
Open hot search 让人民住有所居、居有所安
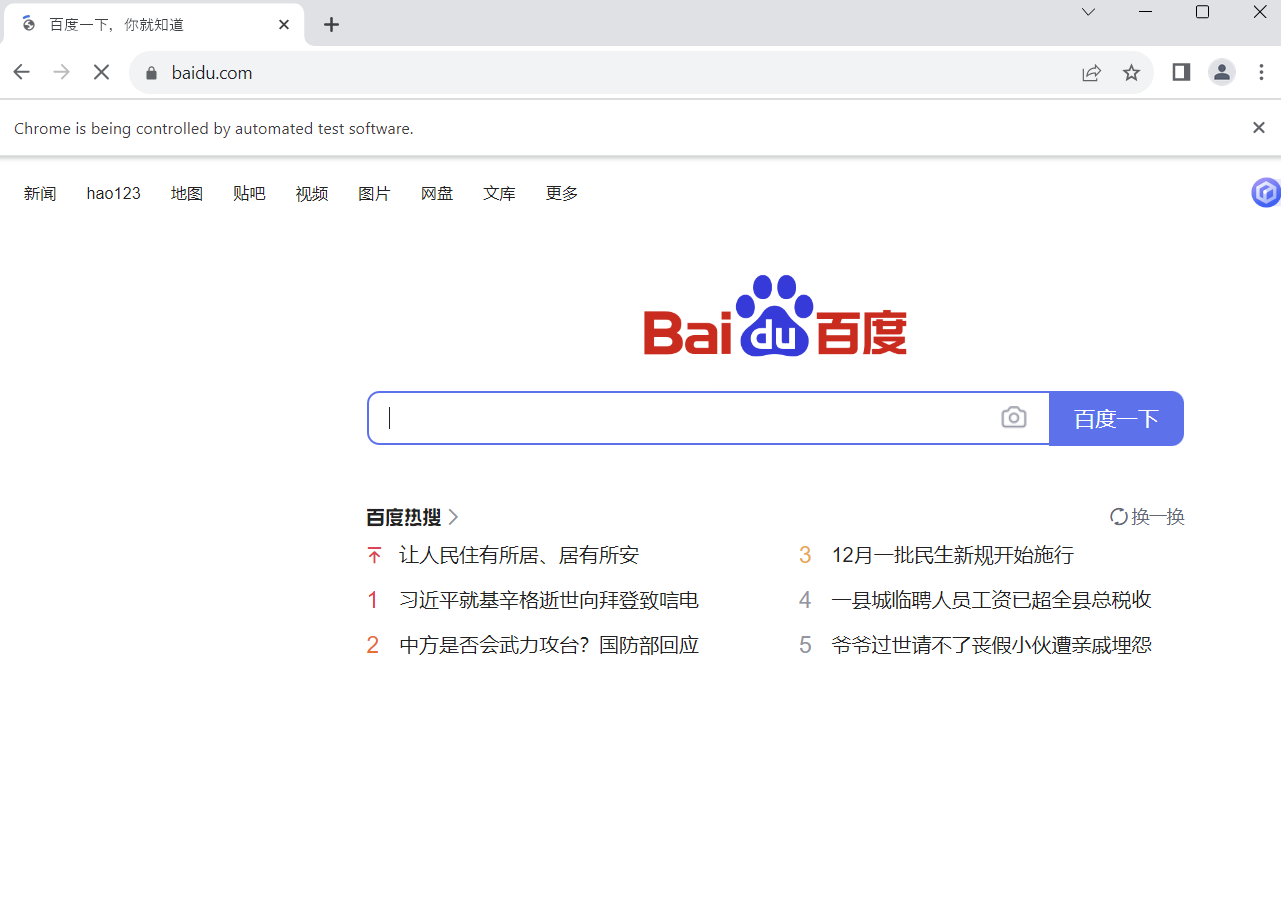[x=519, y=555]
